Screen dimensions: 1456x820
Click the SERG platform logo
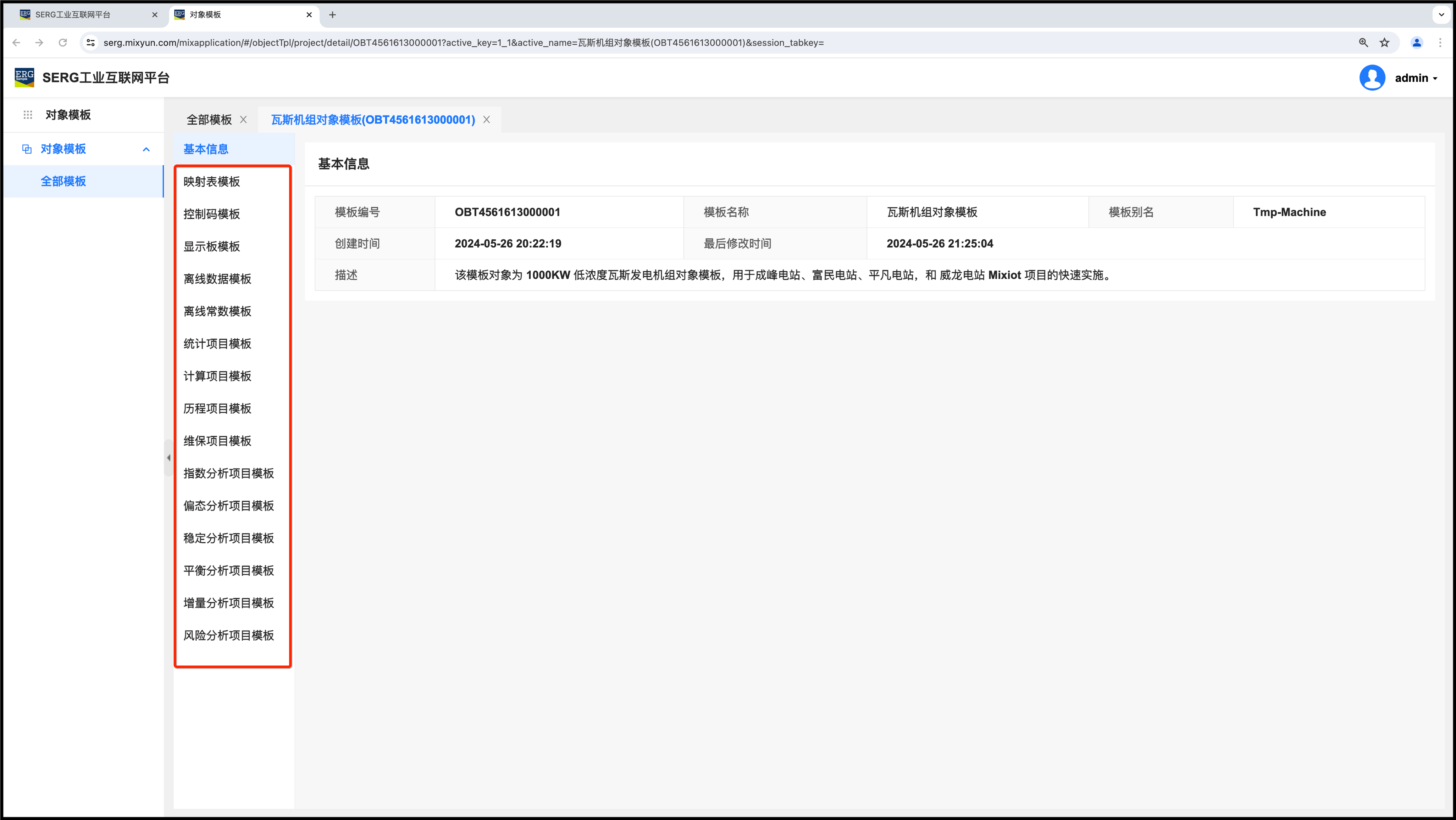(x=24, y=77)
